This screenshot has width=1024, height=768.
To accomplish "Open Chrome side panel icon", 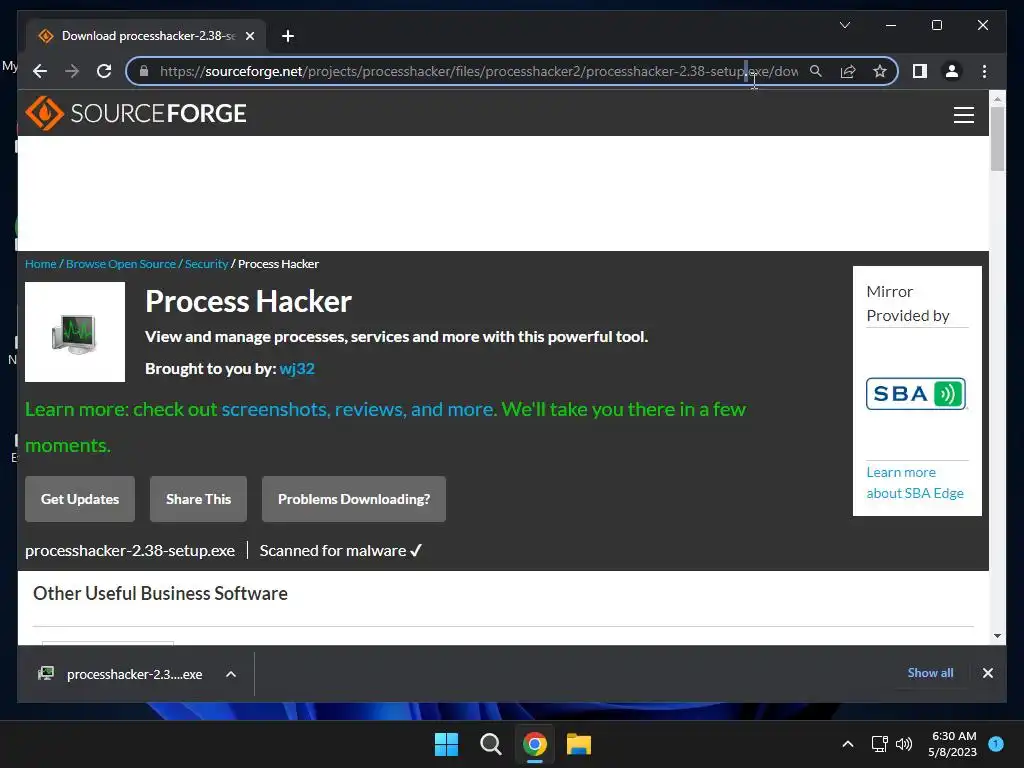I will (920, 71).
